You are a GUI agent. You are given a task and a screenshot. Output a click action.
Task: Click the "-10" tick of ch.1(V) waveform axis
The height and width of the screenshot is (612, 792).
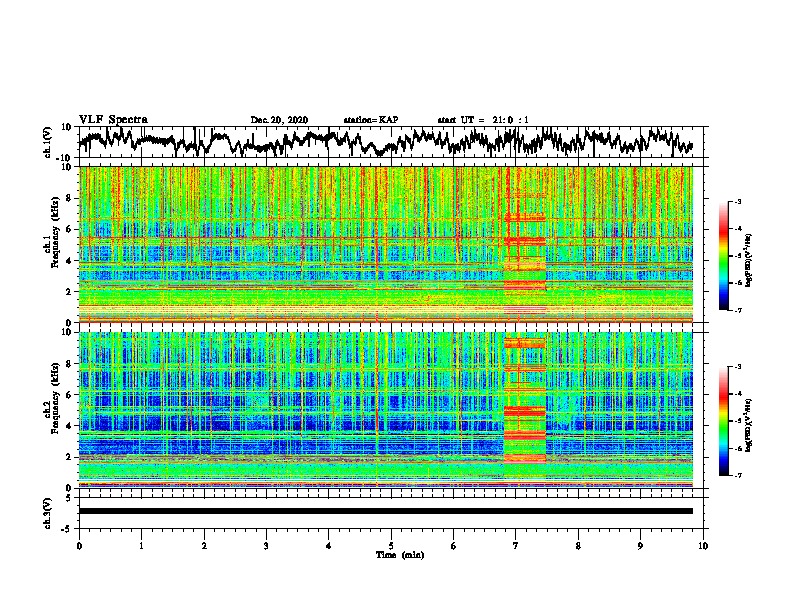(x=65, y=158)
